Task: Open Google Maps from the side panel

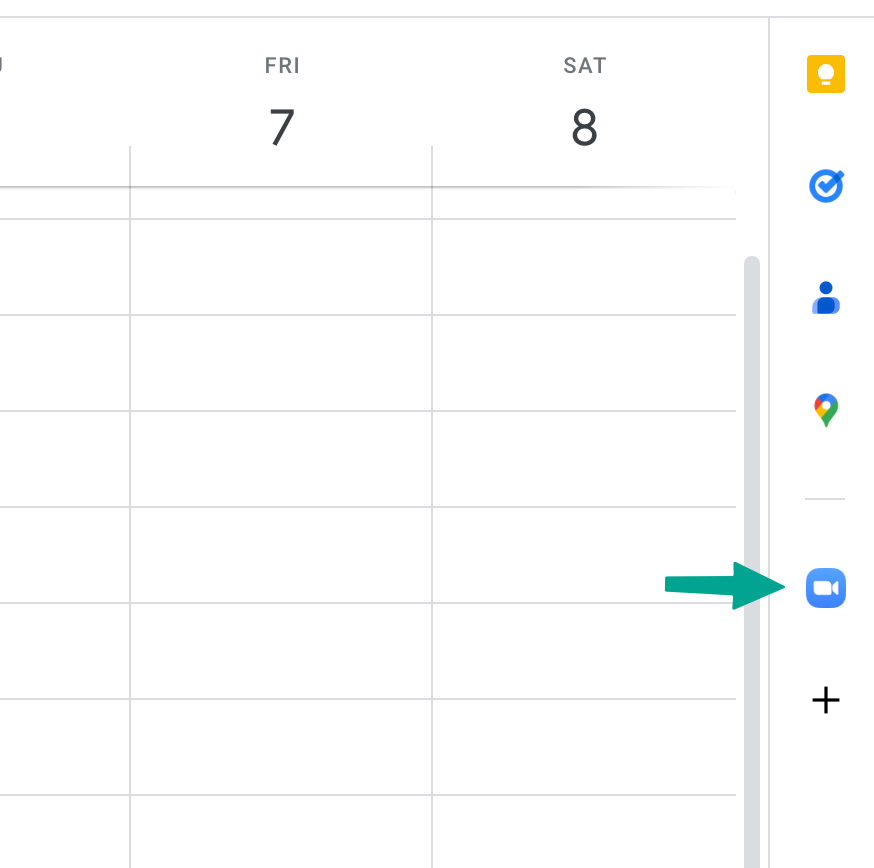Action: (x=826, y=409)
